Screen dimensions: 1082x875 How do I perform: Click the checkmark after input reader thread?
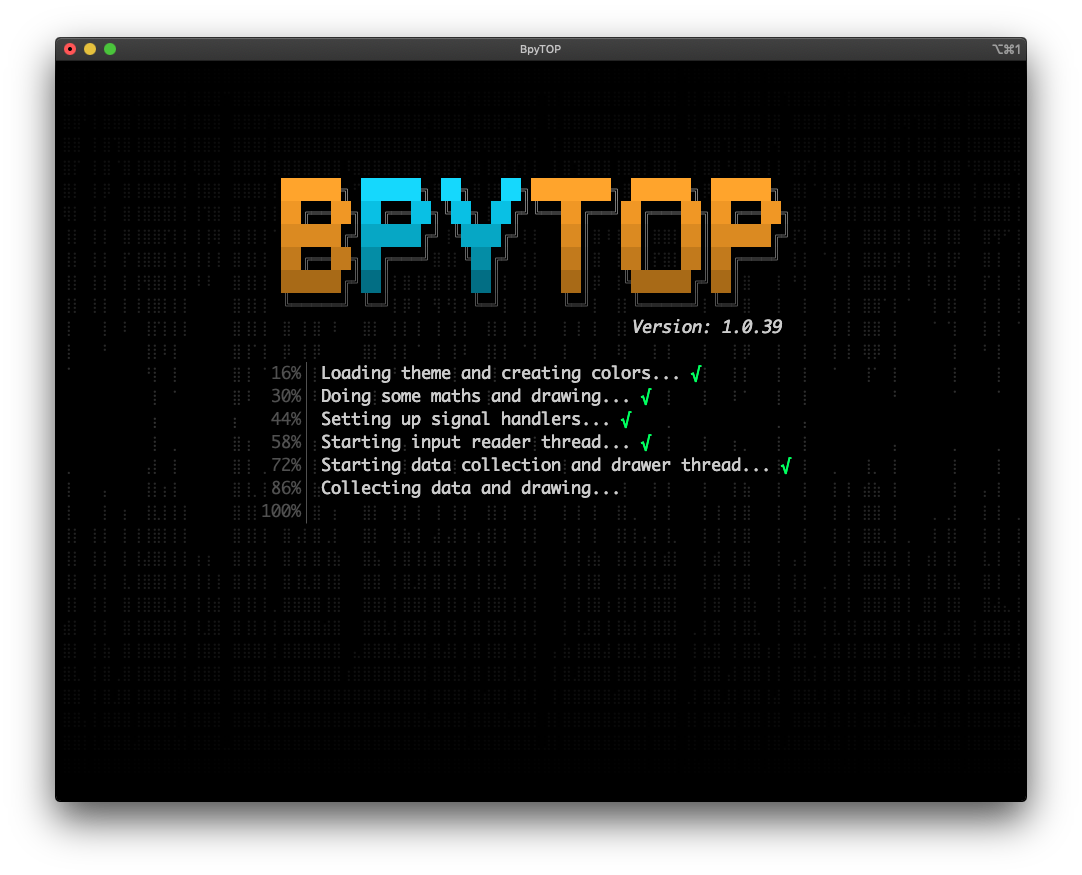coord(646,442)
